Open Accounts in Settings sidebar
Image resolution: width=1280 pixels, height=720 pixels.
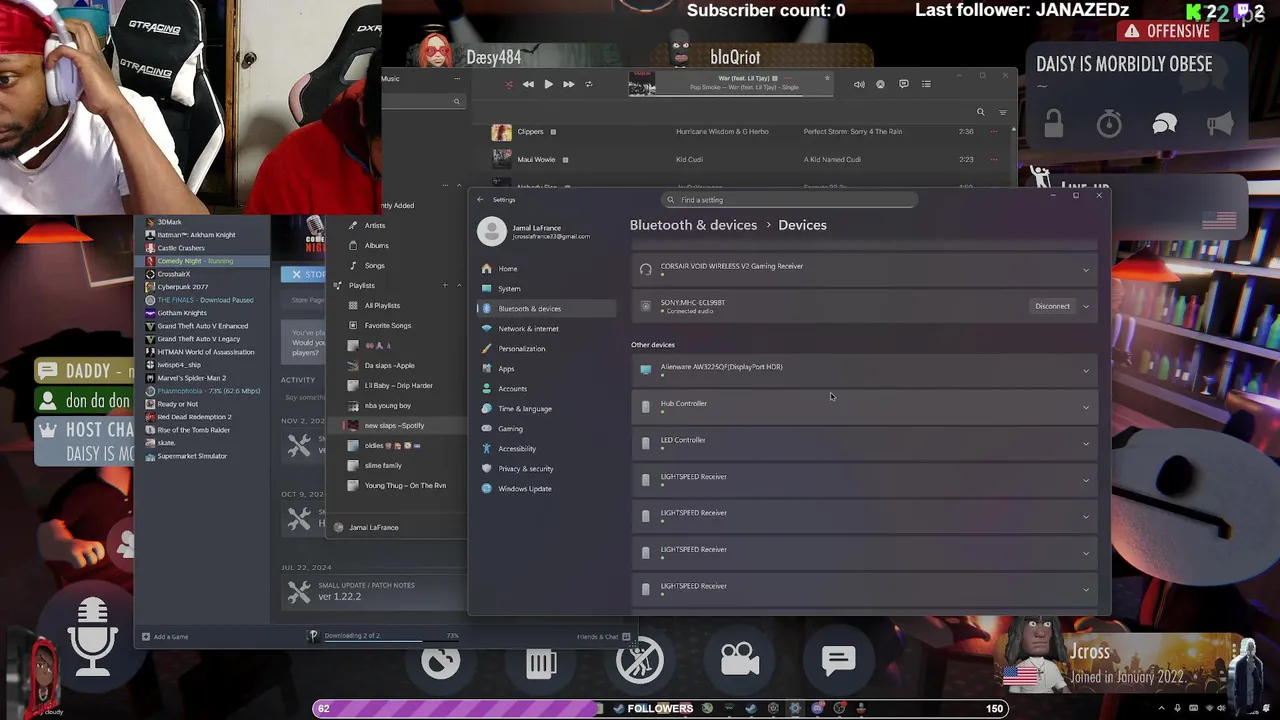[548, 388]
